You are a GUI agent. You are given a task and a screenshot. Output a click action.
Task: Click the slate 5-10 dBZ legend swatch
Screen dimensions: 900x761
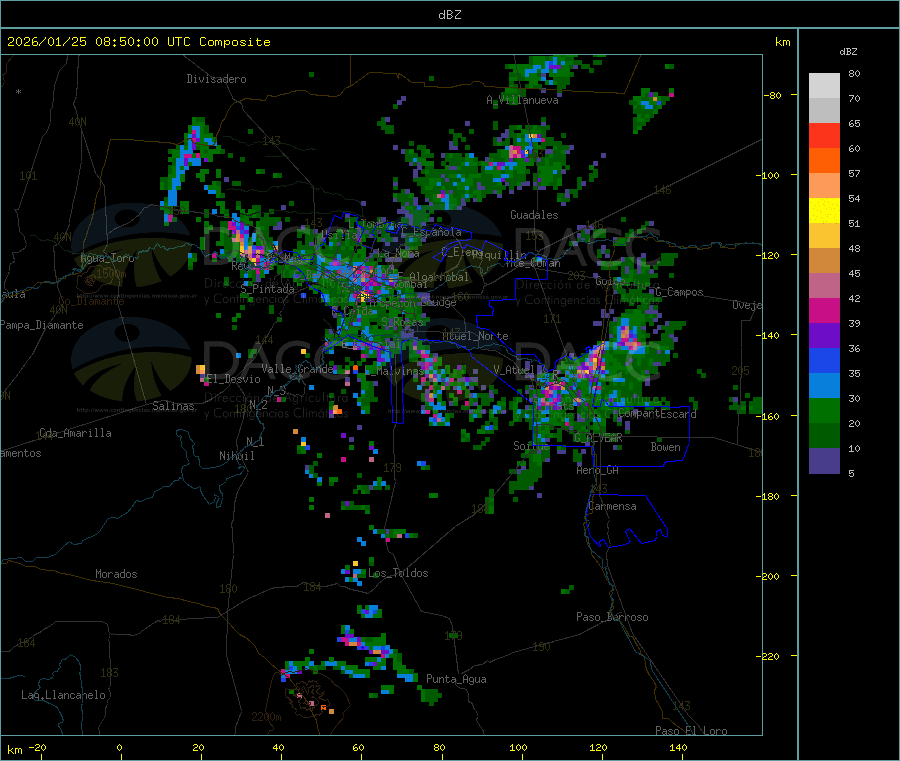[824, 461]
